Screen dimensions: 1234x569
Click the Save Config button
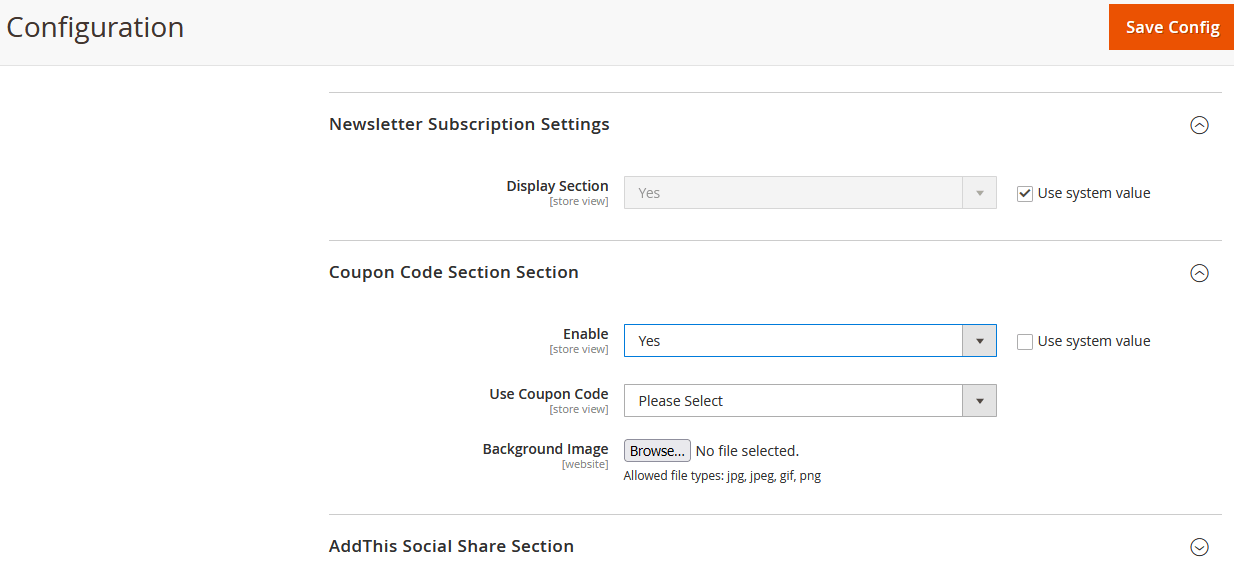pyautogui.click(x=1171, y=27)
